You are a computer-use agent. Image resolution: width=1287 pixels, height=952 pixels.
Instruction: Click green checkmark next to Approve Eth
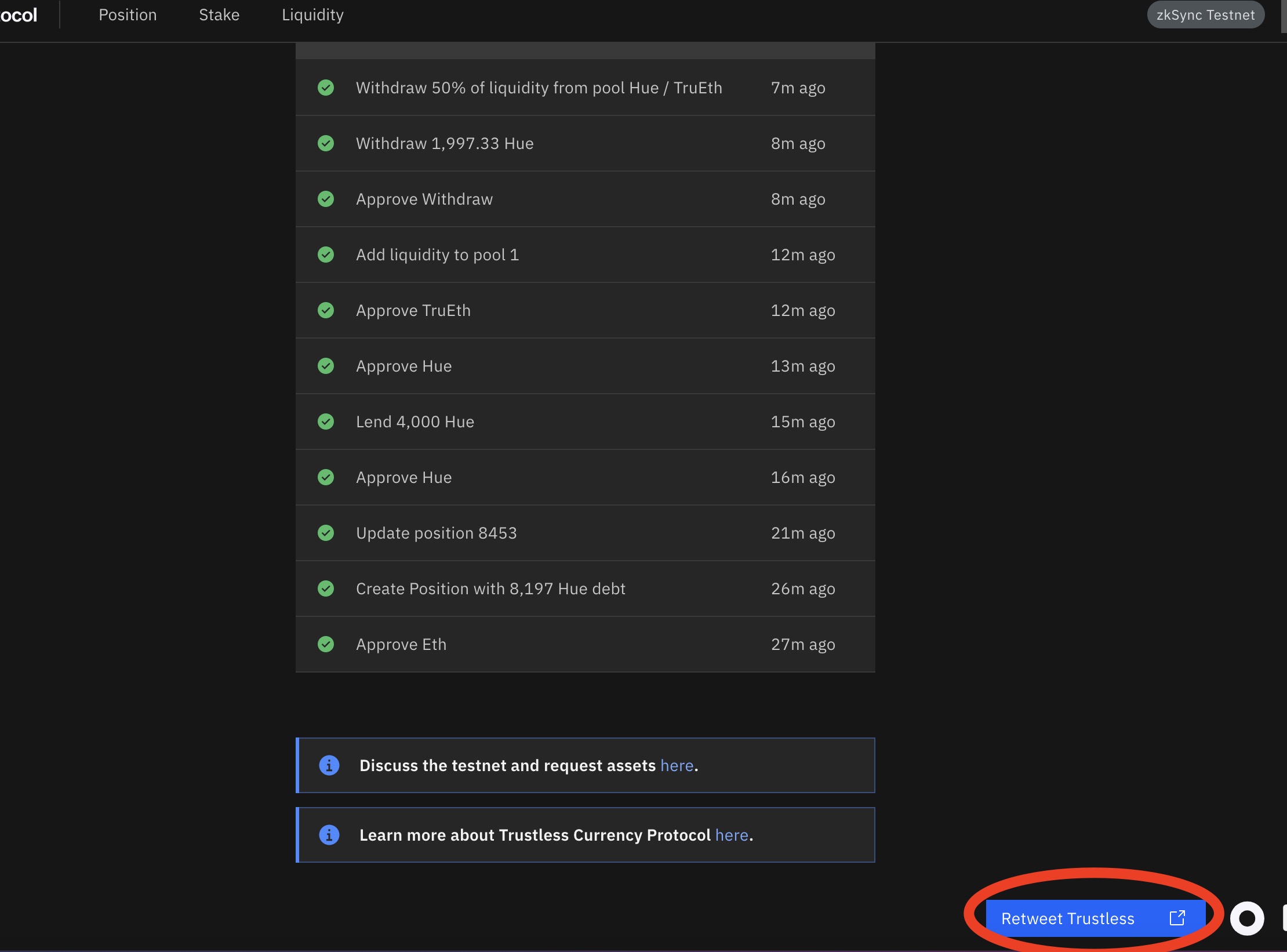click(326, 644)
